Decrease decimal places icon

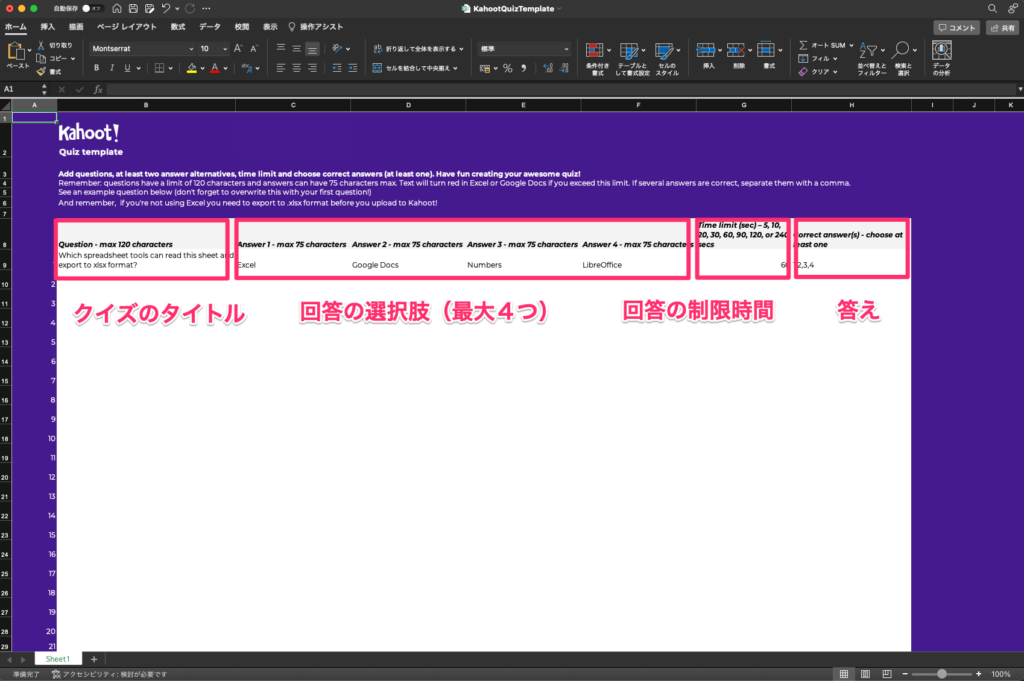pos(564,68)
